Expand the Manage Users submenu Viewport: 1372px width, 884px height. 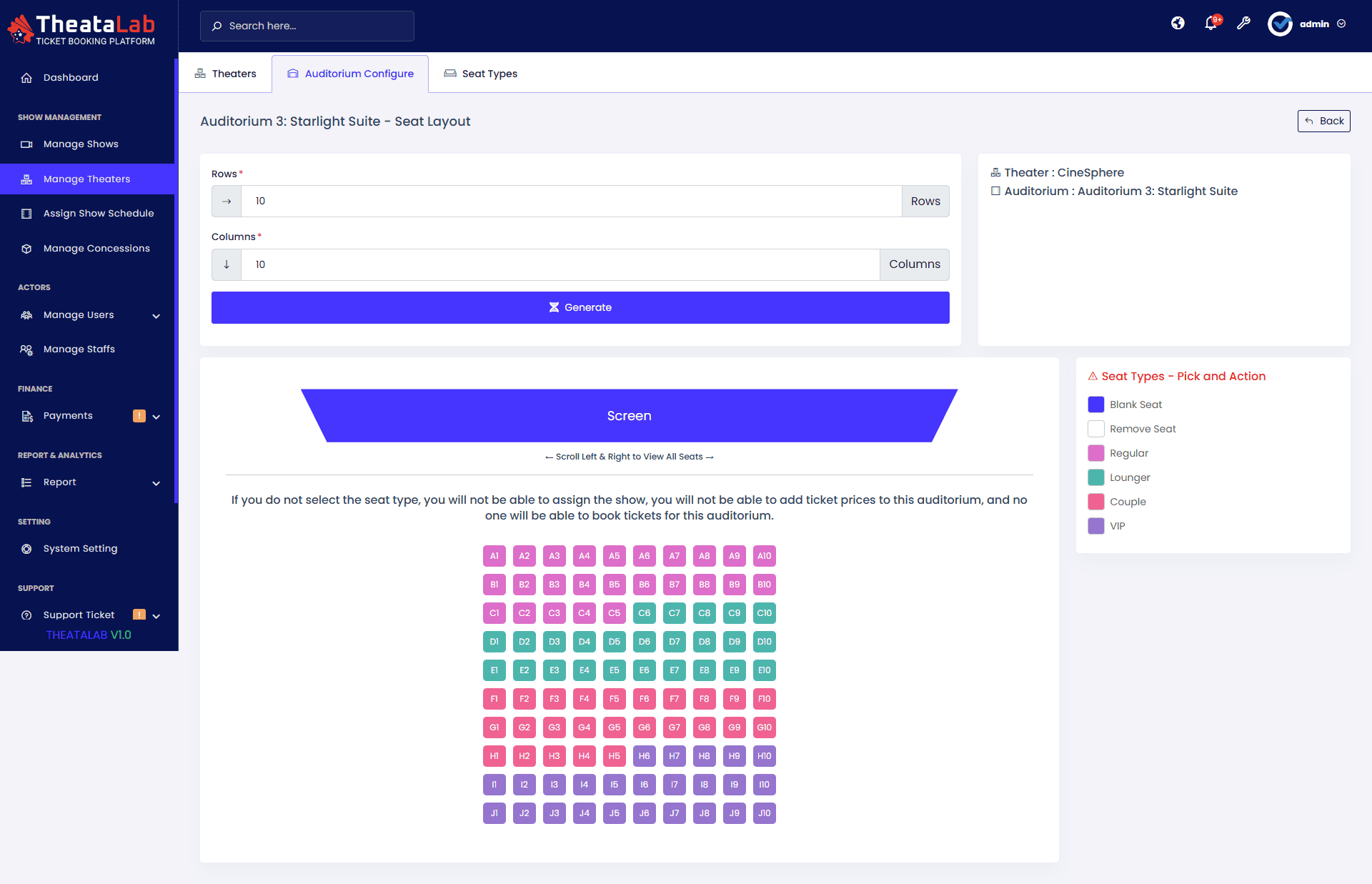point(156,316)
